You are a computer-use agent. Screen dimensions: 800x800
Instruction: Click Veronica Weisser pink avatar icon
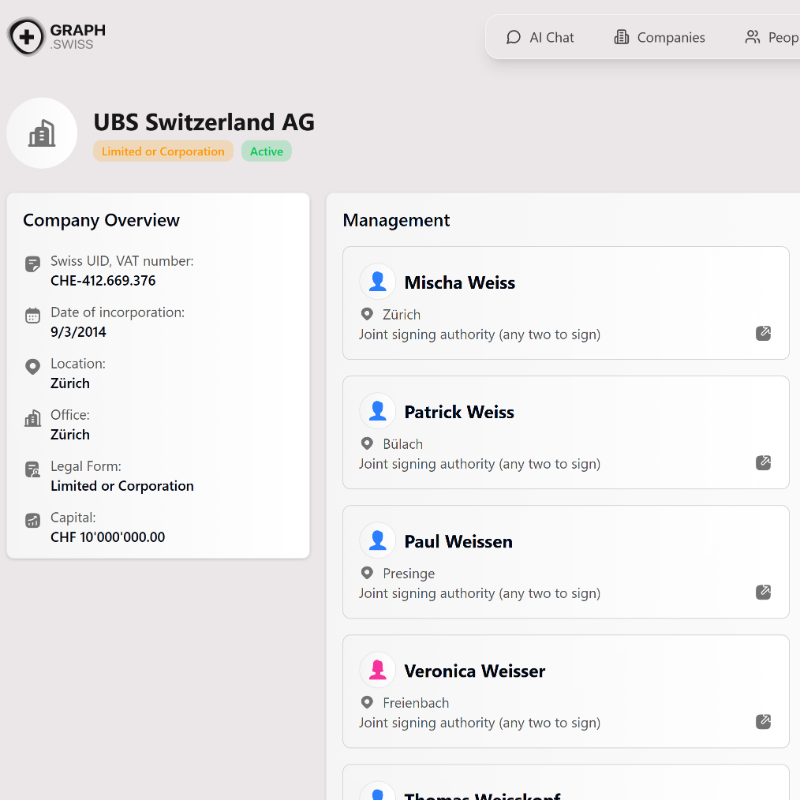coord(378,670)
